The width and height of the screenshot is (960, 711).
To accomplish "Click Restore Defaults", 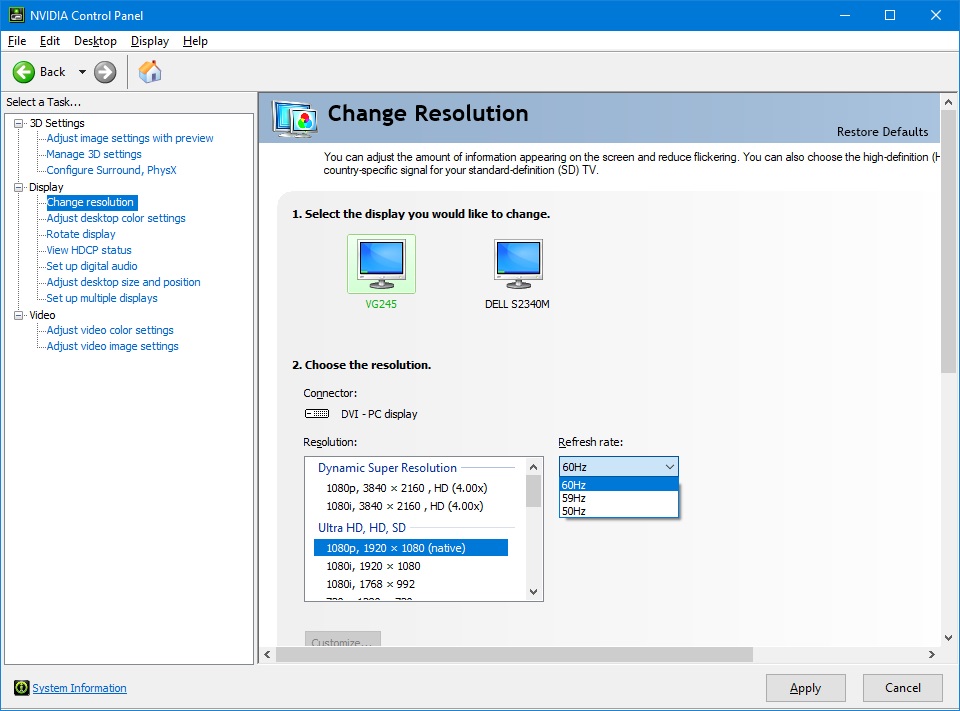I will [882, 132].
